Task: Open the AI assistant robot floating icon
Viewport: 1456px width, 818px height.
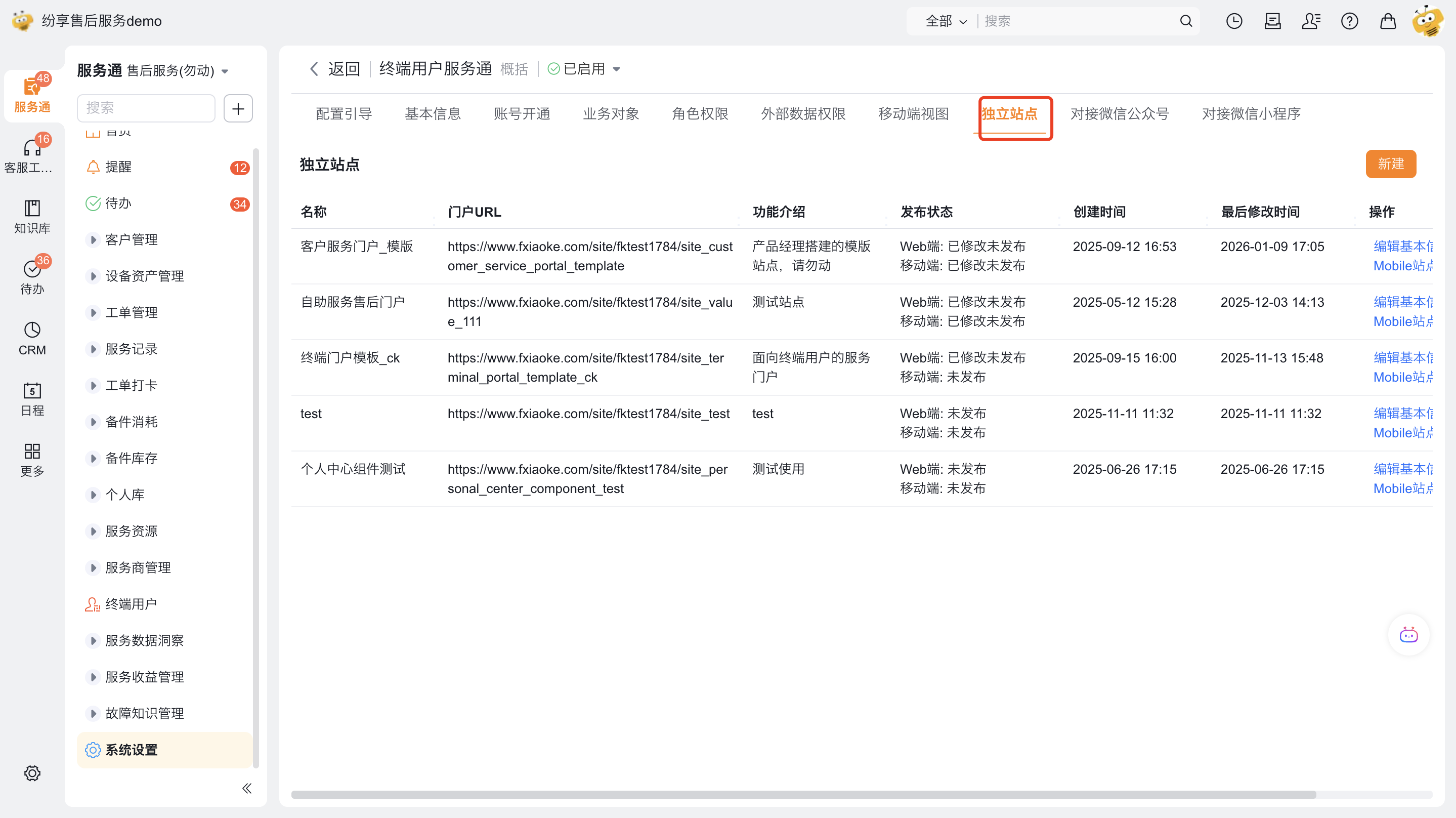Action: tap(1408, 635)
